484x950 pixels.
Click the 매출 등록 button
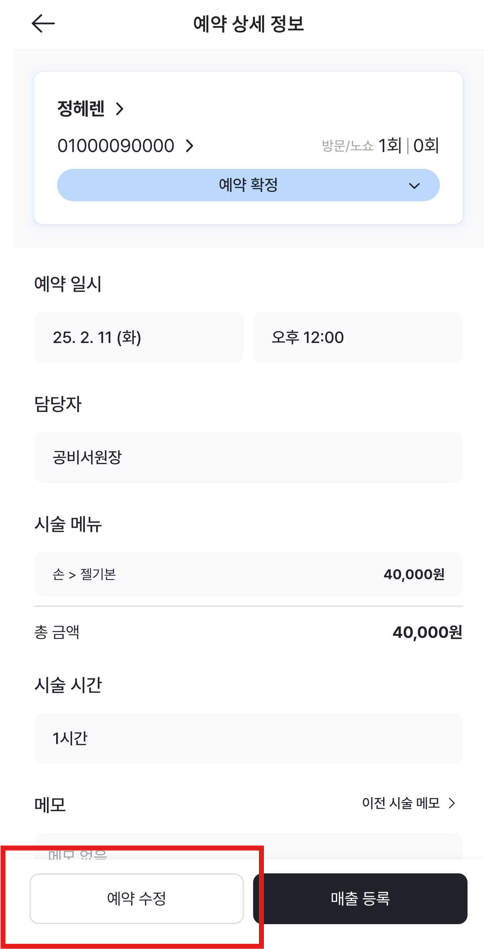pyautogui.click(x=360, y=899)
